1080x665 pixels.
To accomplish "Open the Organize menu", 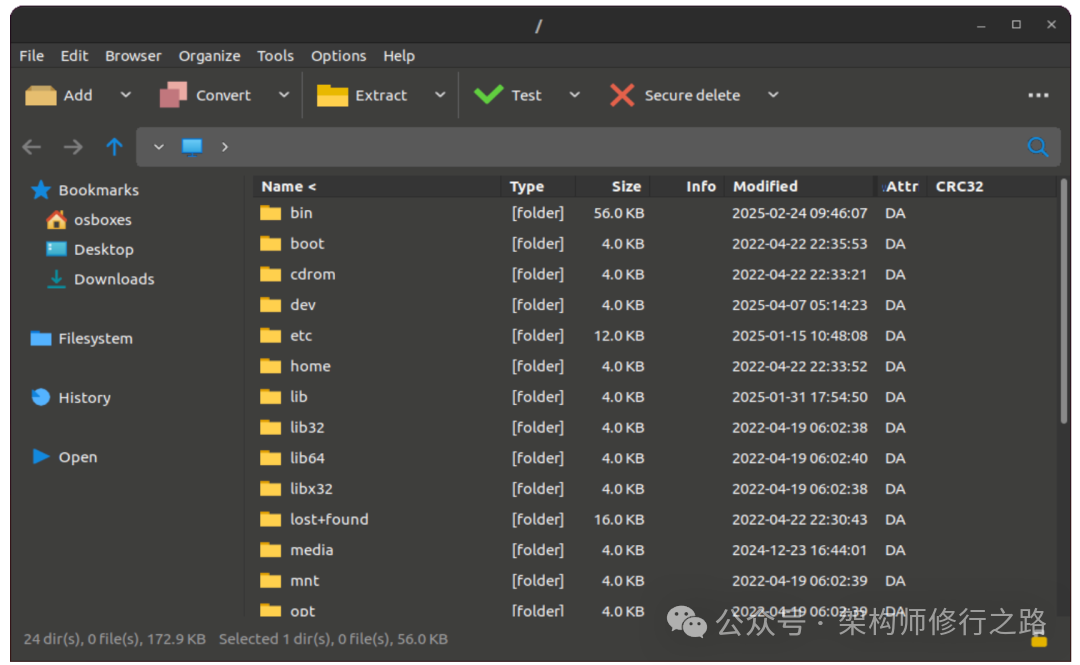I will pos(209,56).
